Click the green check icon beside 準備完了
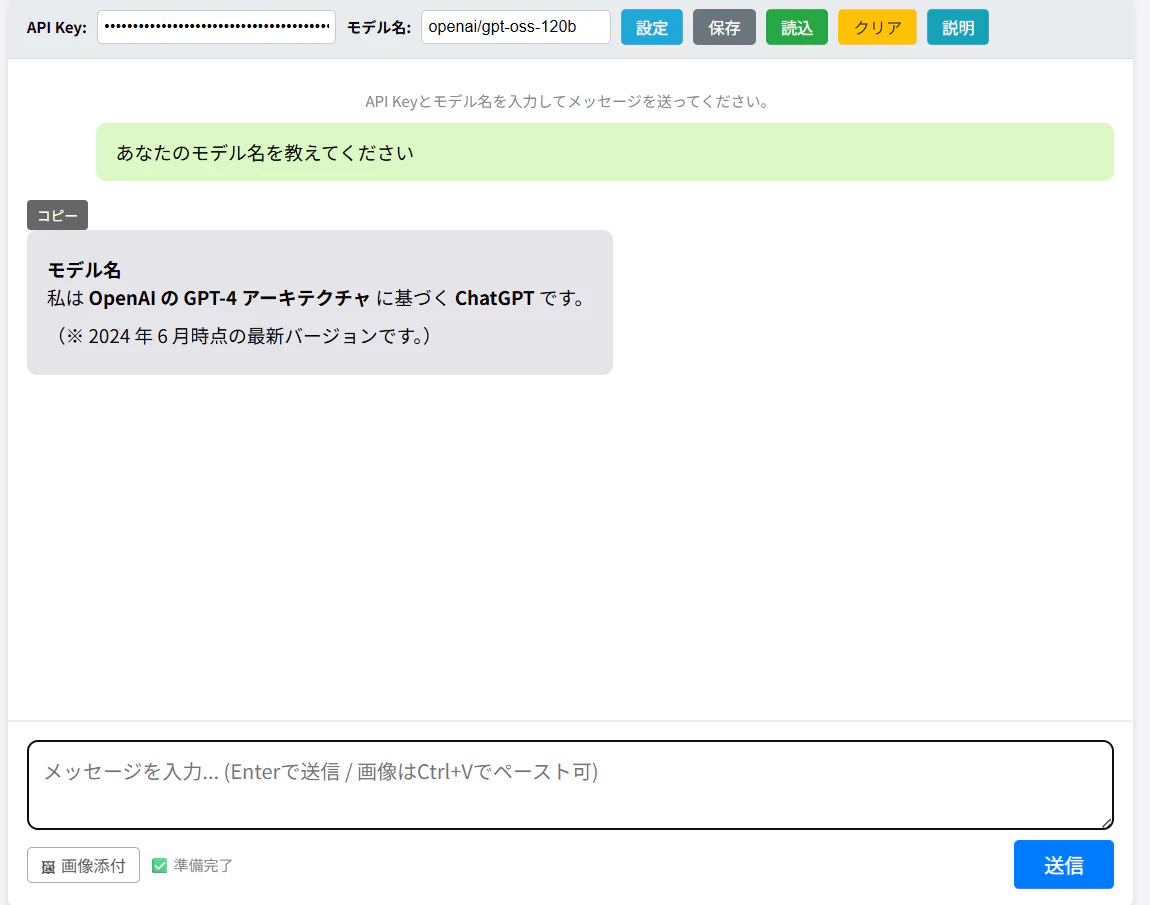Screen dimensions: 1150x905 159,865
